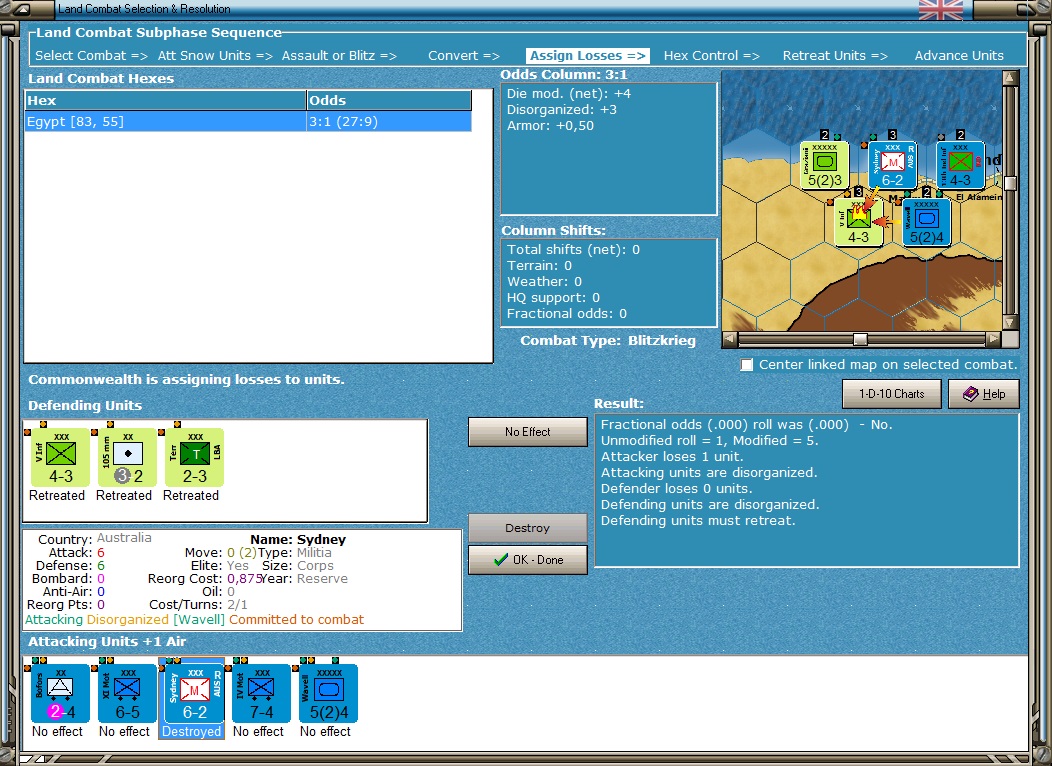Click the Graziani 5(2)3 HQ counter on map
Screen dimensions: 1052x766
pyautogui.click(x=825, y=165)
